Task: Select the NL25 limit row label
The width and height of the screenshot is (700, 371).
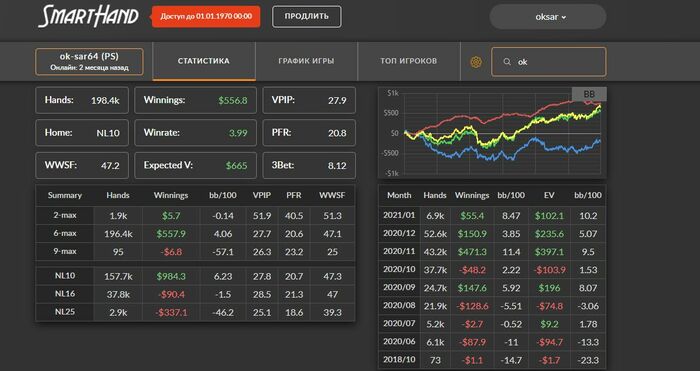Action: click(65, 312)
